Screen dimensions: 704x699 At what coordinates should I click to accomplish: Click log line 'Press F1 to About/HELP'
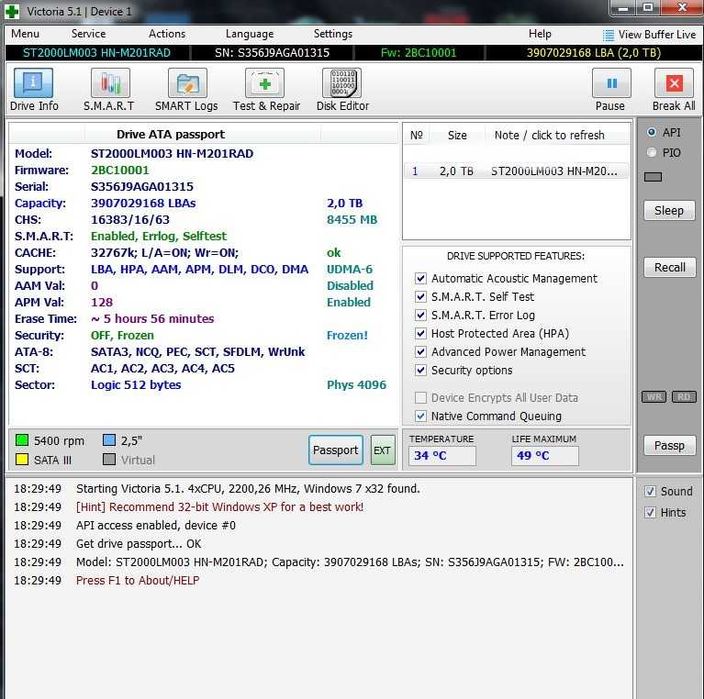(x=138, y=580)
